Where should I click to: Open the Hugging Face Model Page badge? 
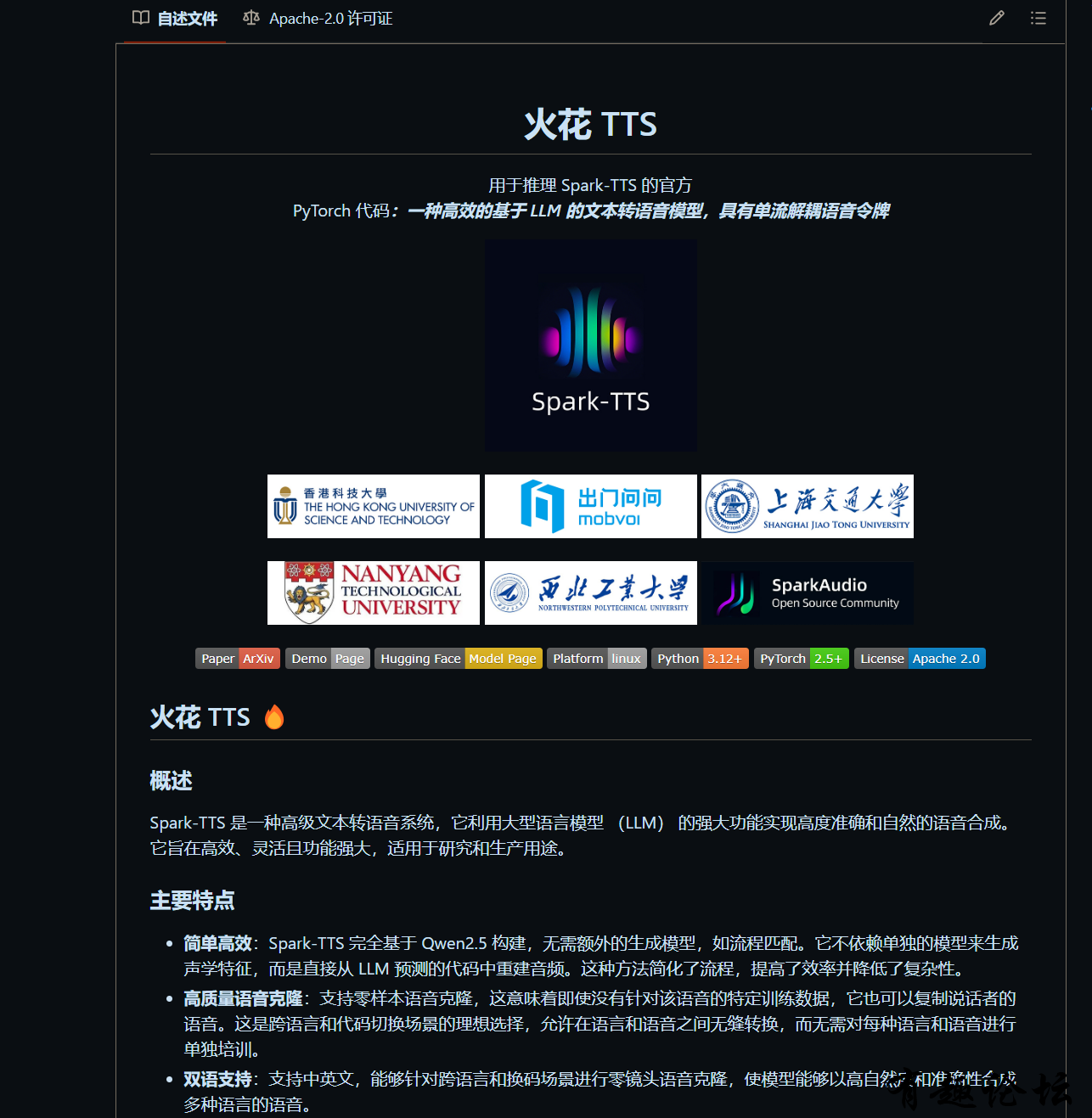(459, 659)
